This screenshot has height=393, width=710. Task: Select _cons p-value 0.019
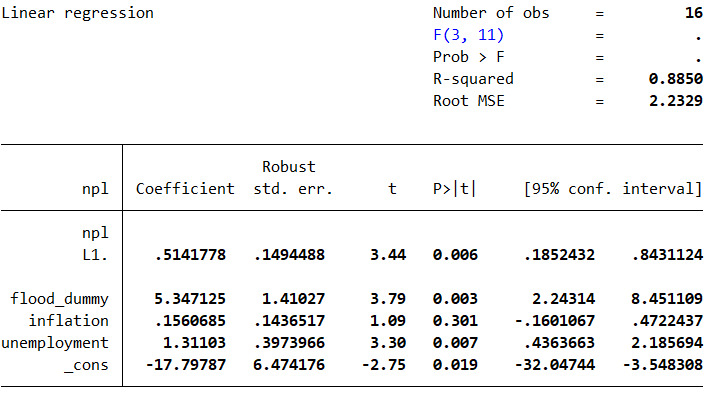455,365
